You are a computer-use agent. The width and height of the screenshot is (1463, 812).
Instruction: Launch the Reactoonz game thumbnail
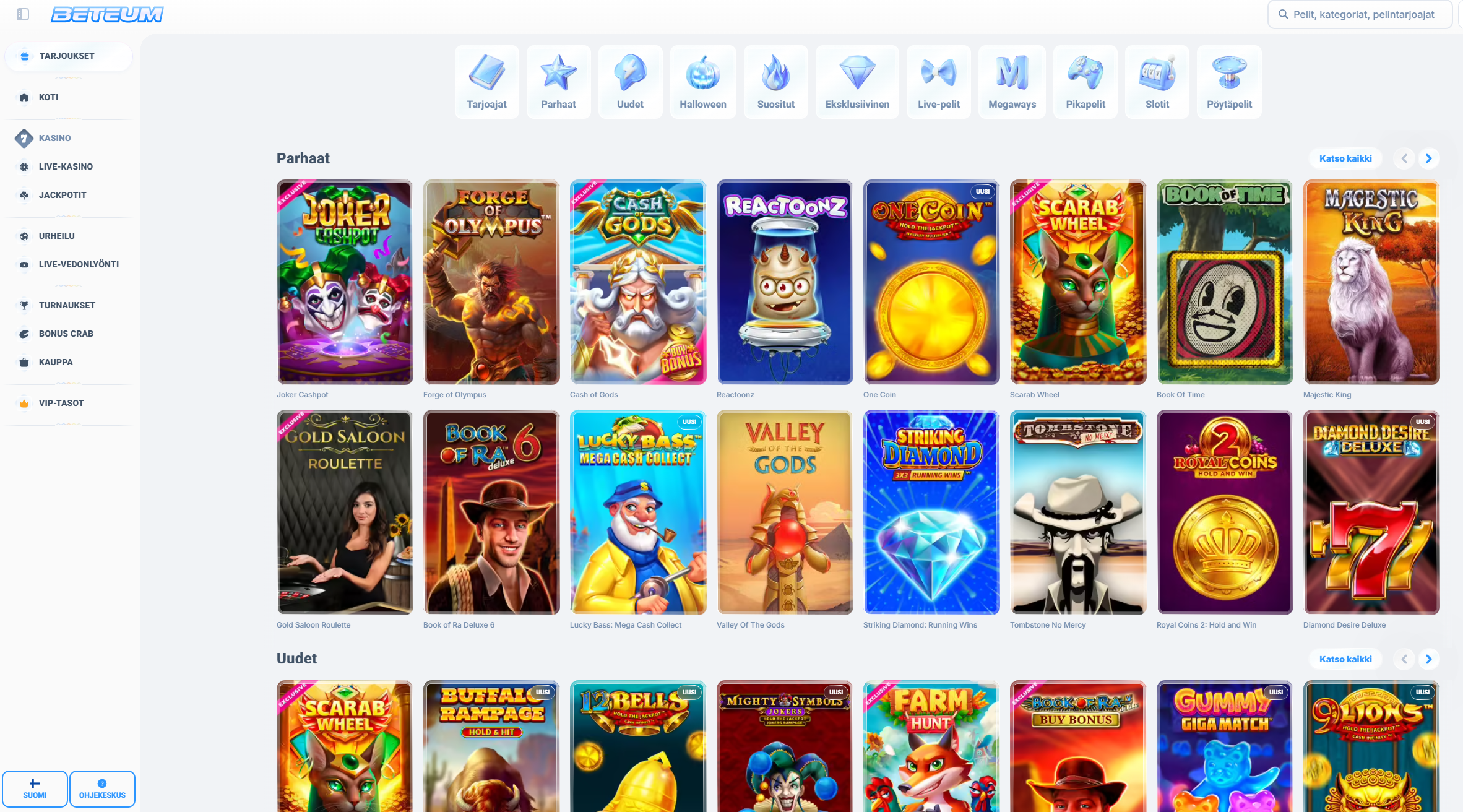coord(784,282)
